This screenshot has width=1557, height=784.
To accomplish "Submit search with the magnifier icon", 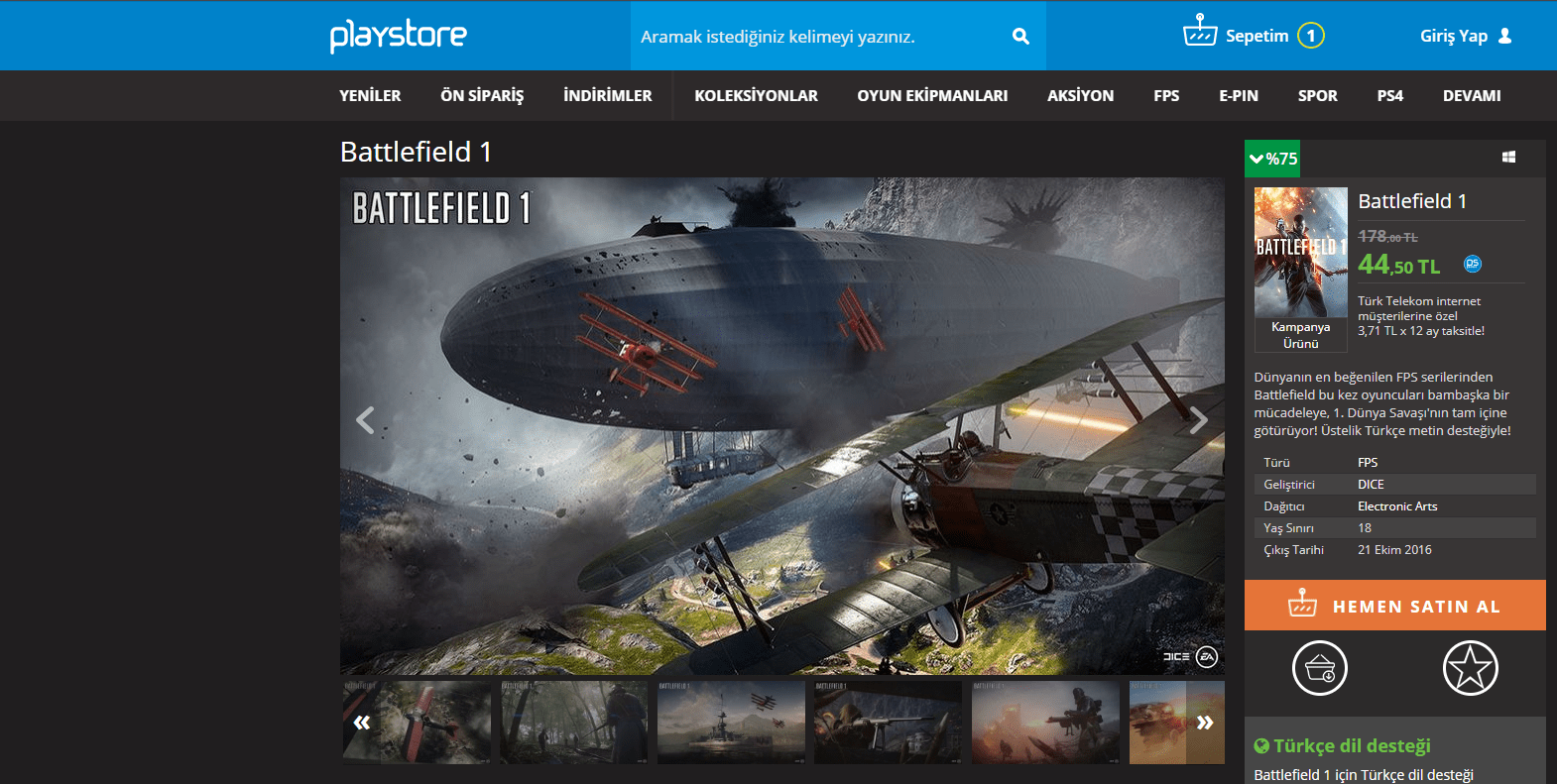I will [1020, 37].
